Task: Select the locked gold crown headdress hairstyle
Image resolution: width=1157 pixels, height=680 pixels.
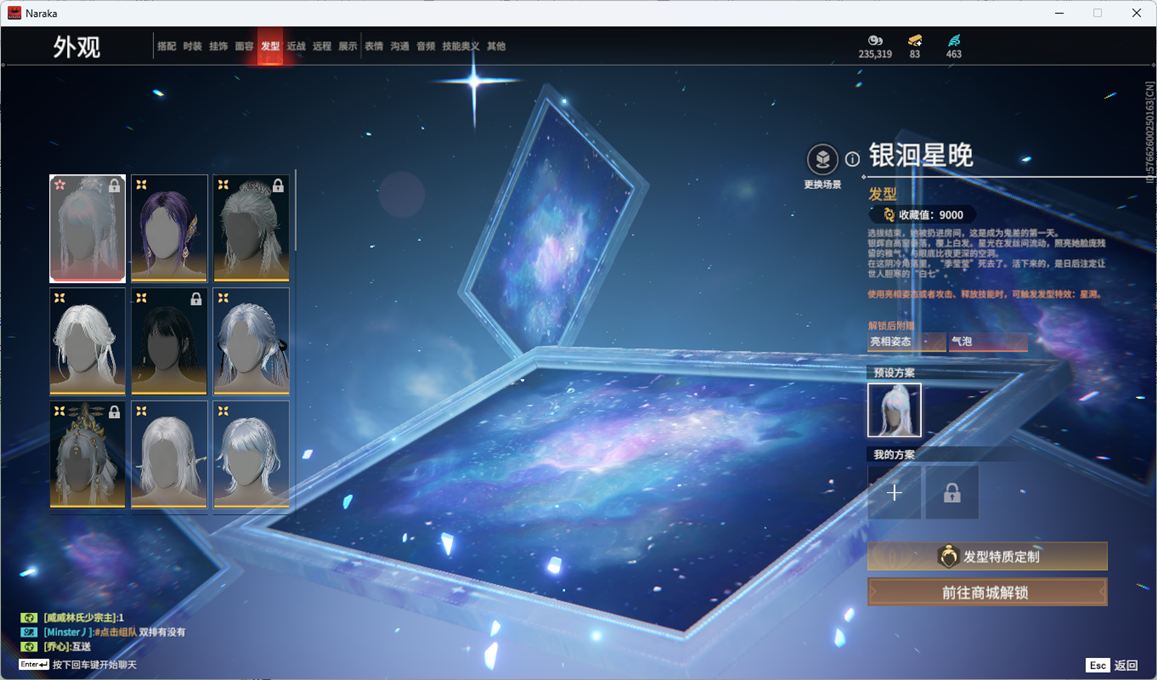Action: click(x=87, y=455)
